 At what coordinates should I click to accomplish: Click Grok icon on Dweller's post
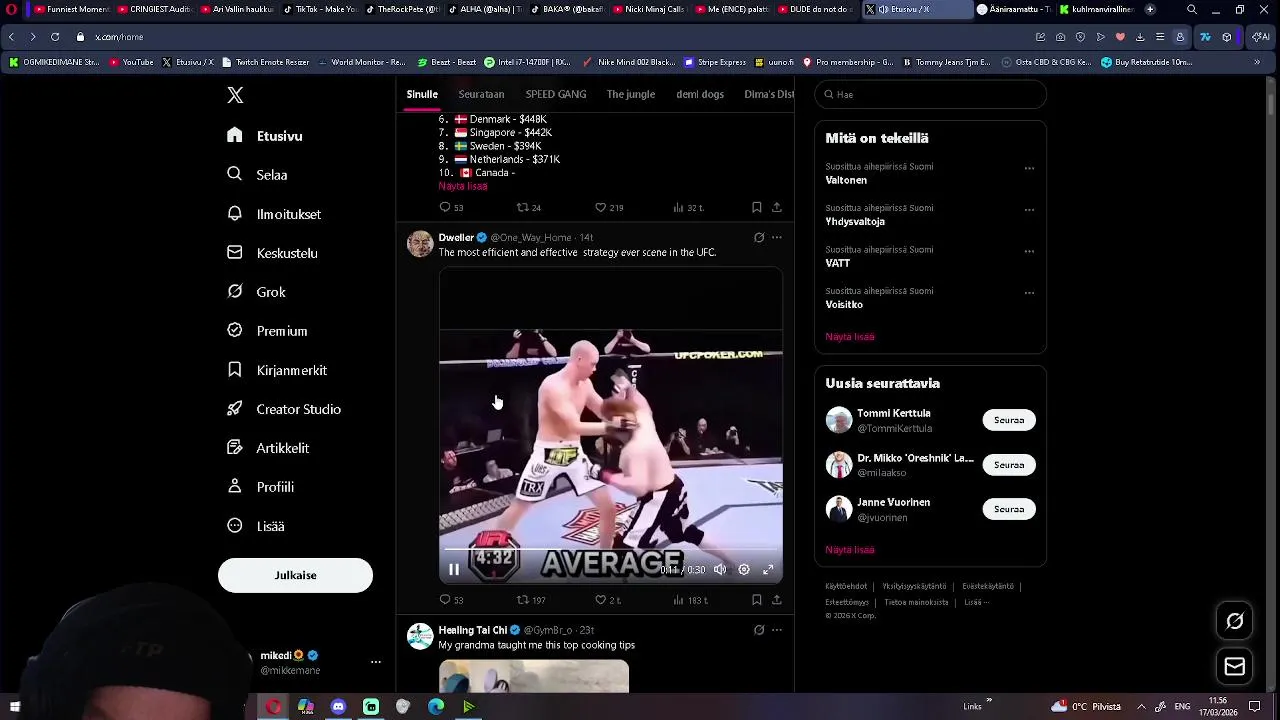tap(759, 238)
